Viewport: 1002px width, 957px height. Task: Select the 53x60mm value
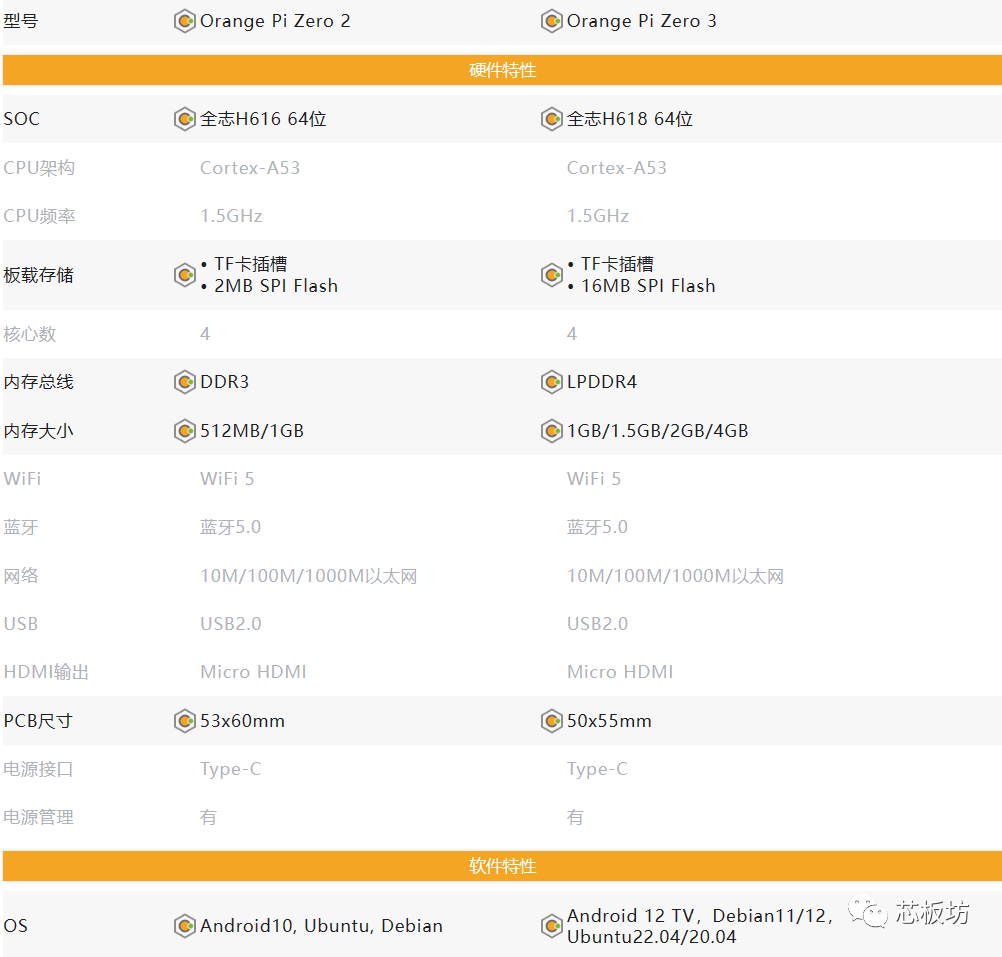pos(242,721)
